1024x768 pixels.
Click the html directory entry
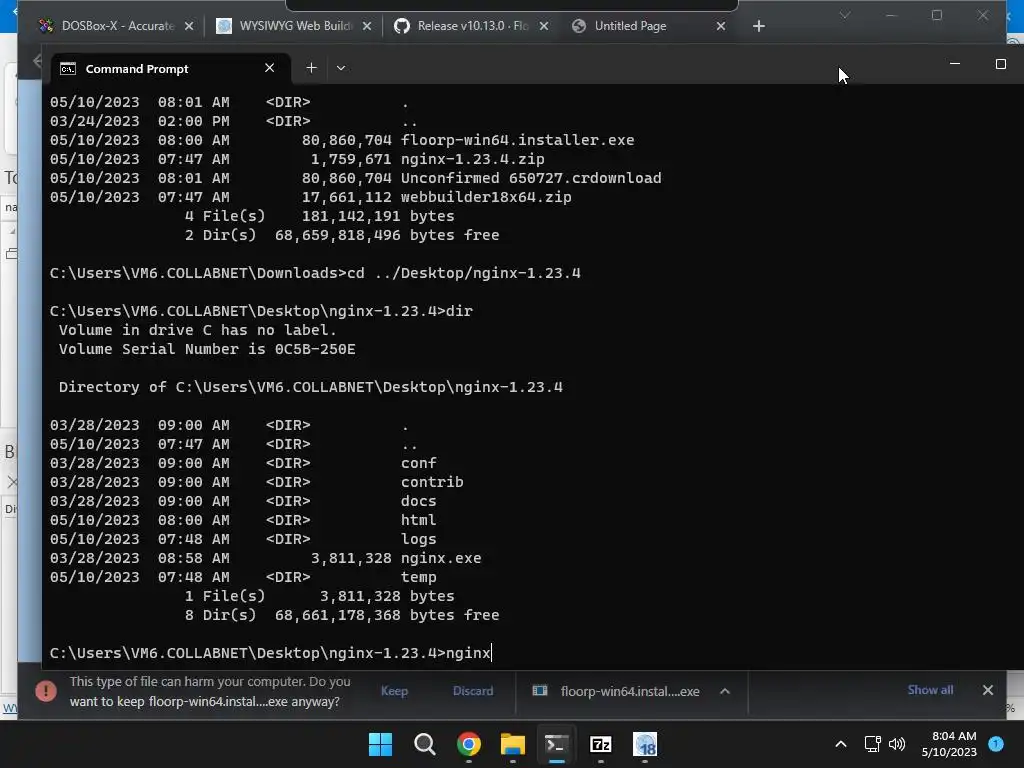(x=419, y=520)
